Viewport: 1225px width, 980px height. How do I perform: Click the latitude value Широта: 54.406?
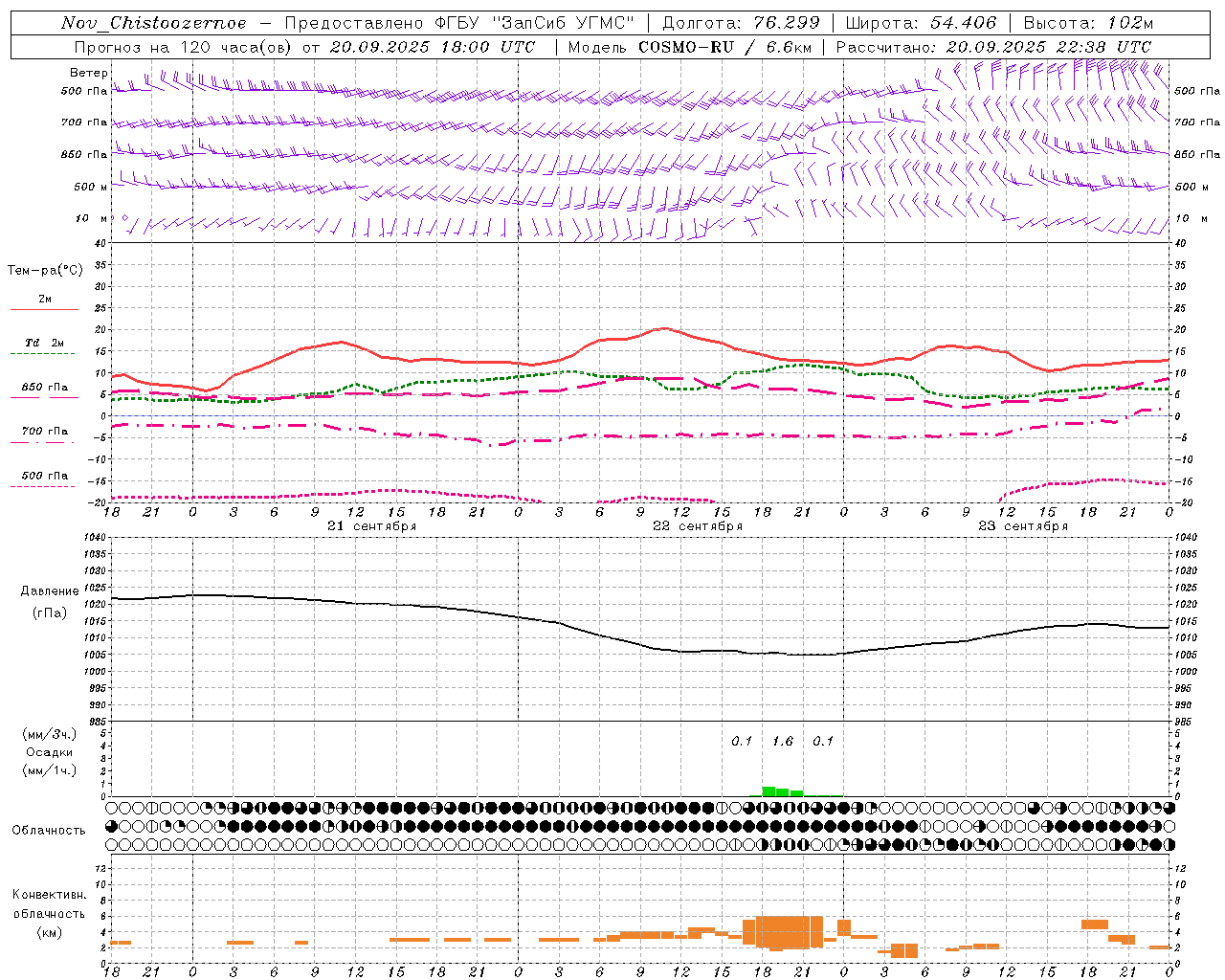tap(921, 23)
